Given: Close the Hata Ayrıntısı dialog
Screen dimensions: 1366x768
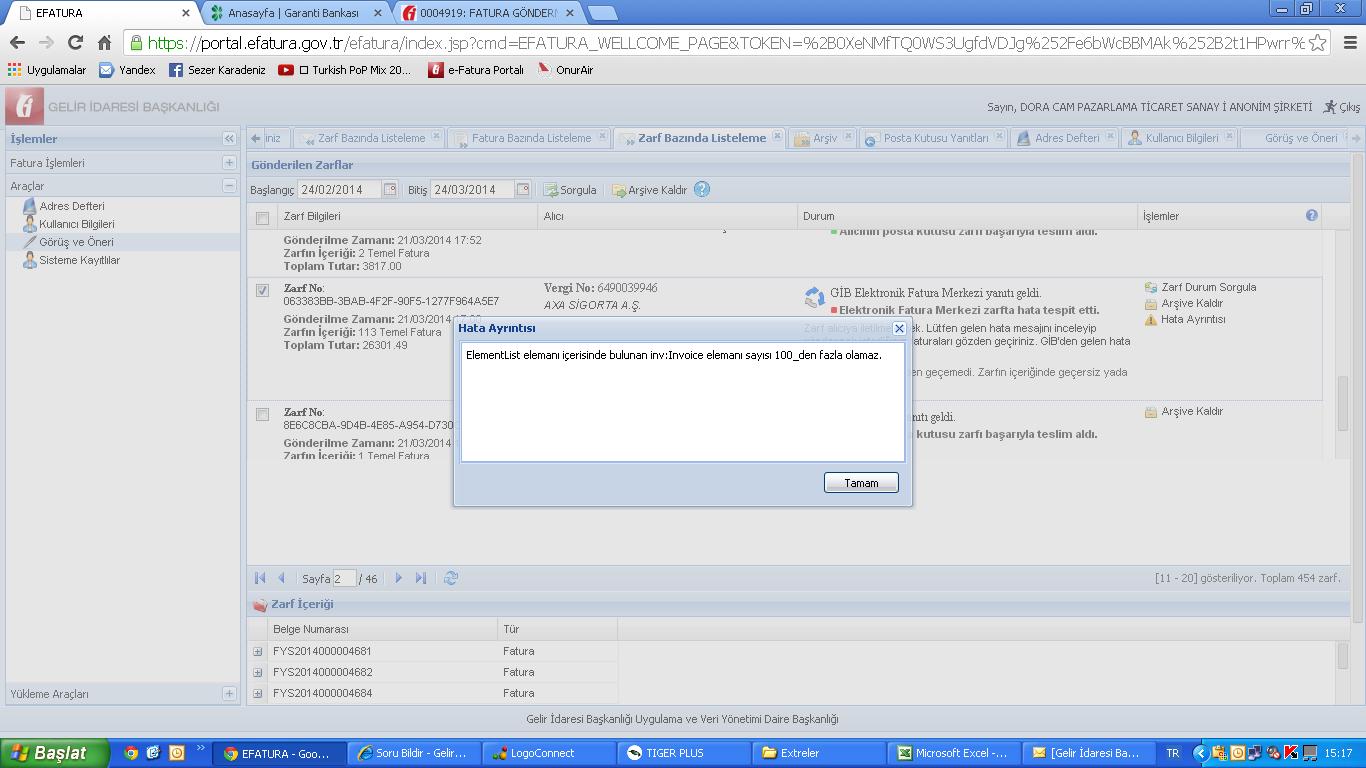Looking at the screenshot, I should click(x=898, y=328).
